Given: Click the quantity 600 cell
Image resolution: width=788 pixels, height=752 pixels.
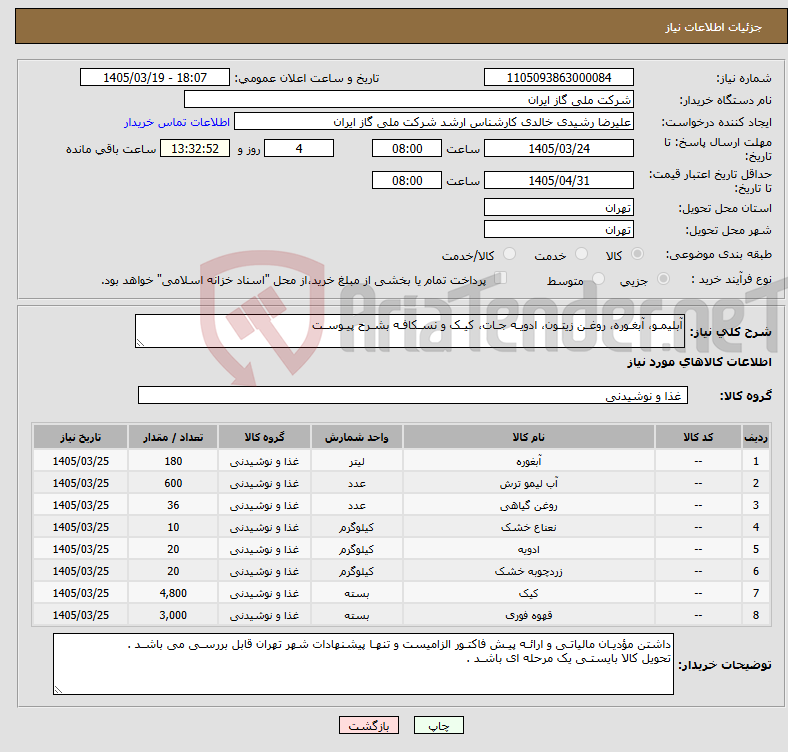Looking at the screenshot, I should [173, 483].
